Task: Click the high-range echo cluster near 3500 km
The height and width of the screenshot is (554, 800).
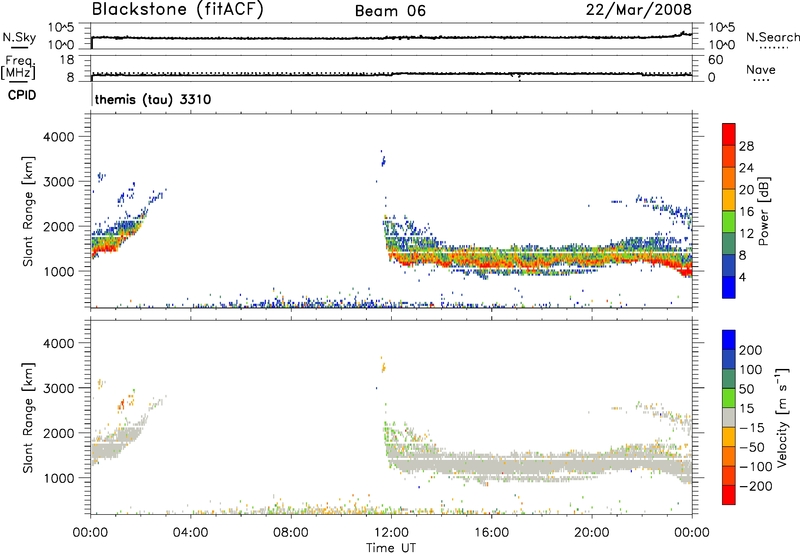Action: (x=383, y=160)
